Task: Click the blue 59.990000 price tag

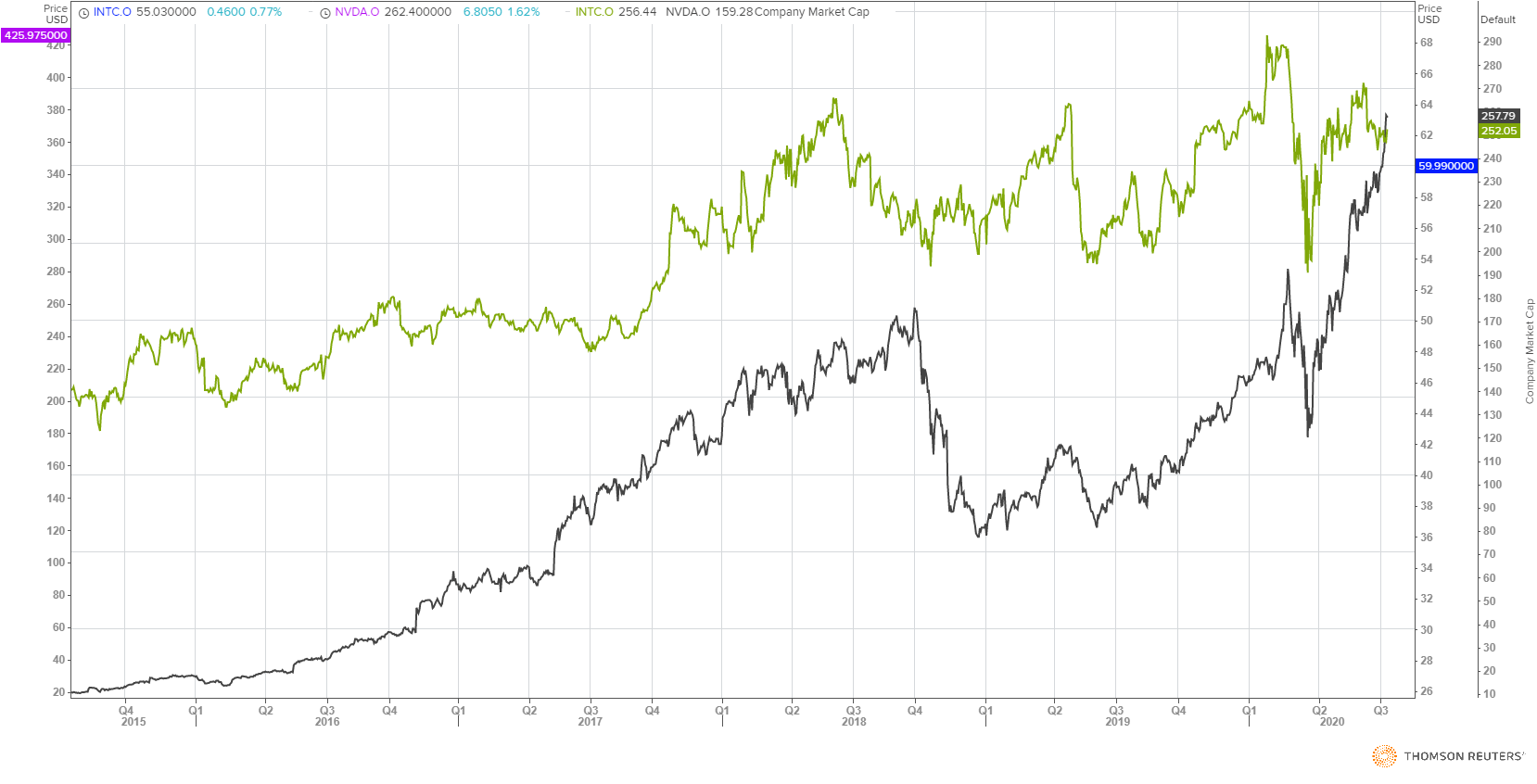Action: click(1446, 166)
